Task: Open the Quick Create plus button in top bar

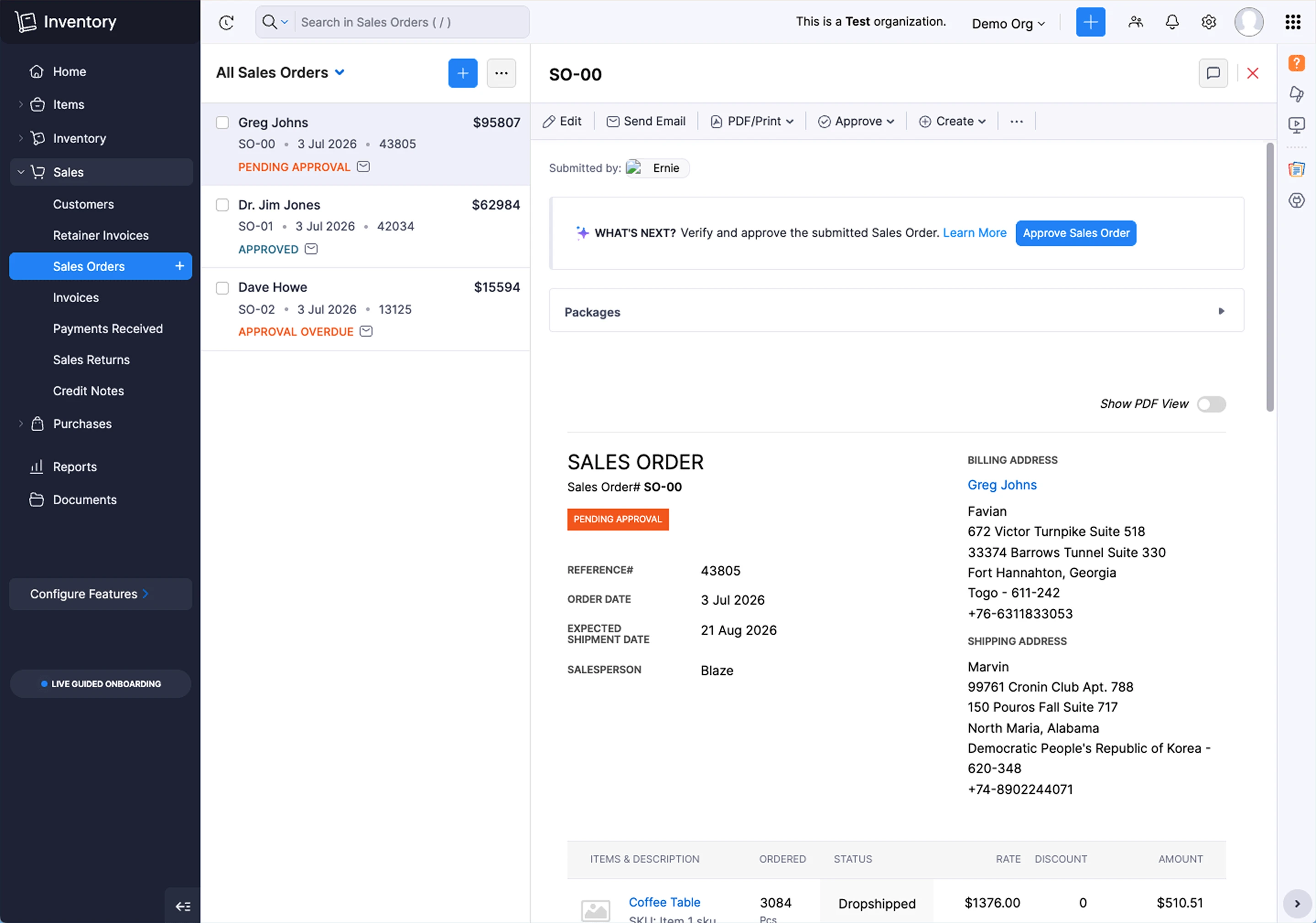Action: [x=1090, y=22]
